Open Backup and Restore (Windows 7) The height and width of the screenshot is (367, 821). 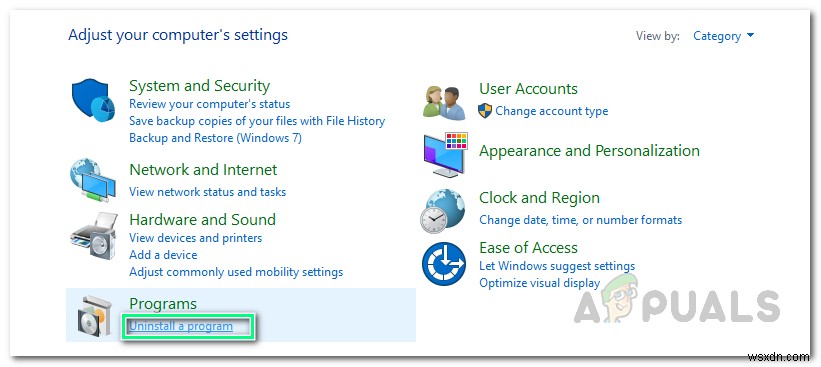point(215,138)
